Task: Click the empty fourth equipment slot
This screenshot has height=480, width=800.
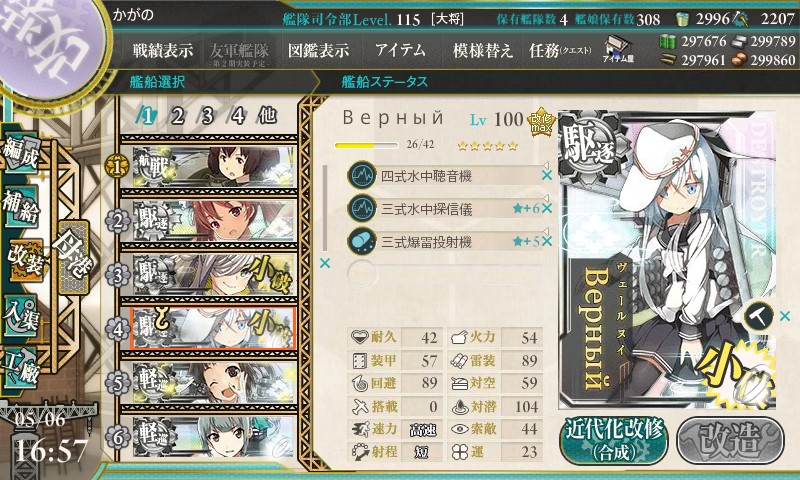Action: 444,273
